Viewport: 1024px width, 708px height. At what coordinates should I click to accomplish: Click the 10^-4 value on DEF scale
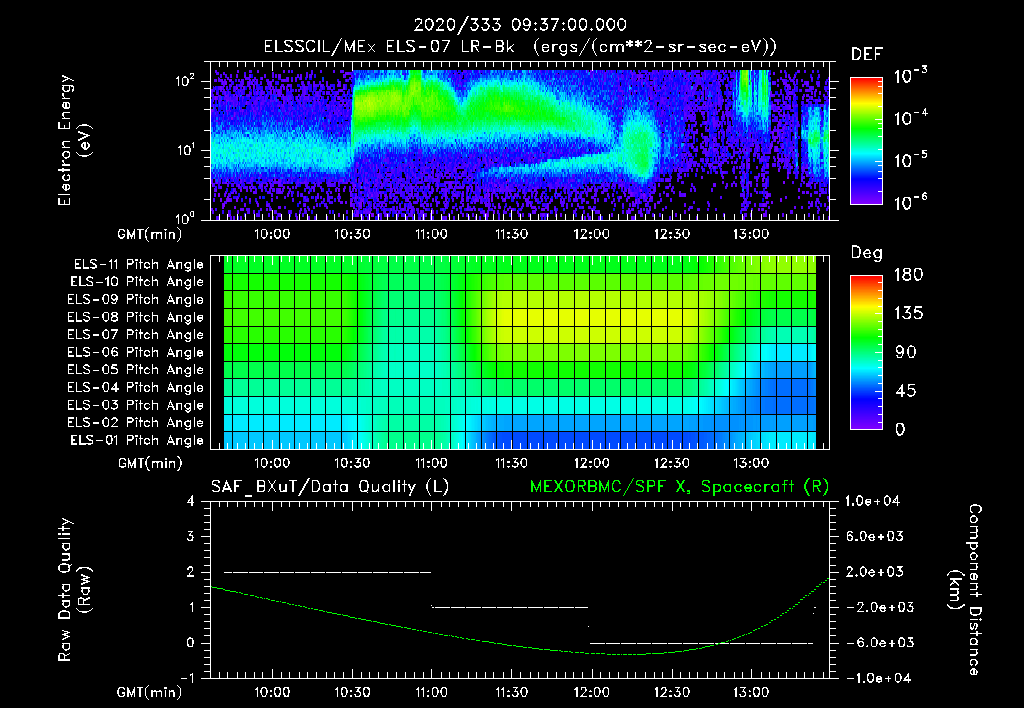(911, 118)
